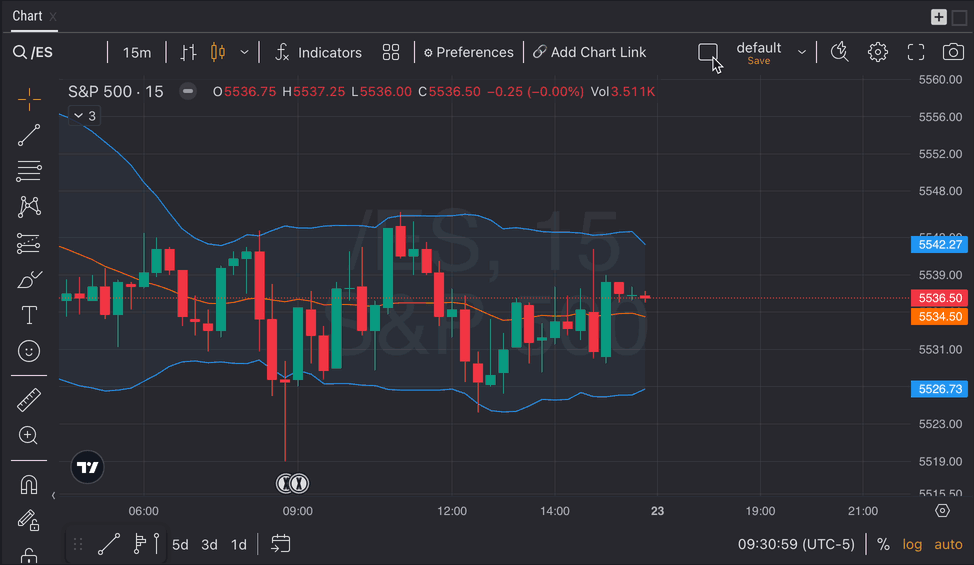Viewport: 974px width, 565px height.
Task: Collapse the 3 indicators legend expander
Action: point(85,116)
